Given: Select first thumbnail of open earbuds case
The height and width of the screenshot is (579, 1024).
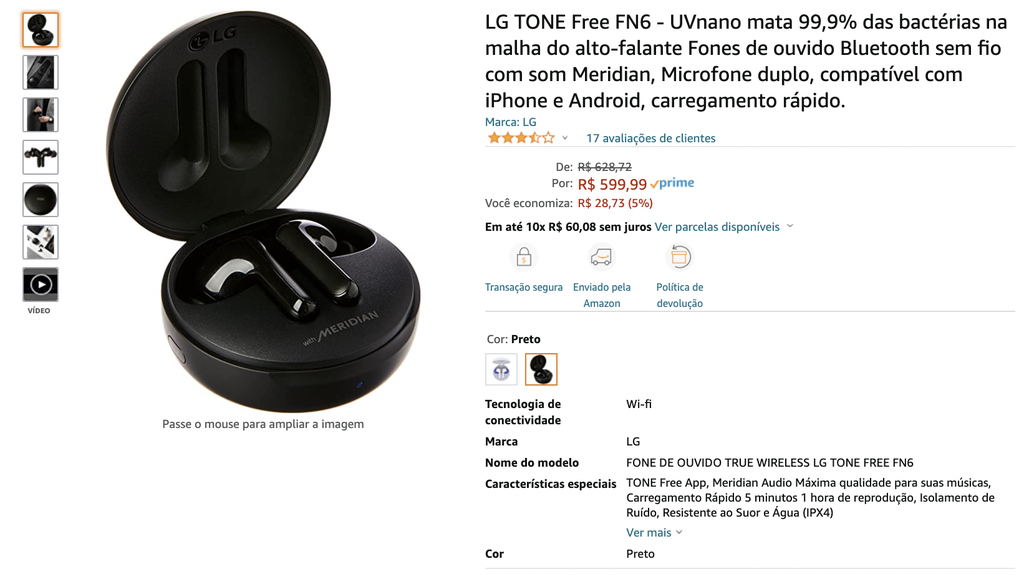Looking at the screenshot, I should click(x=40, y=30).
